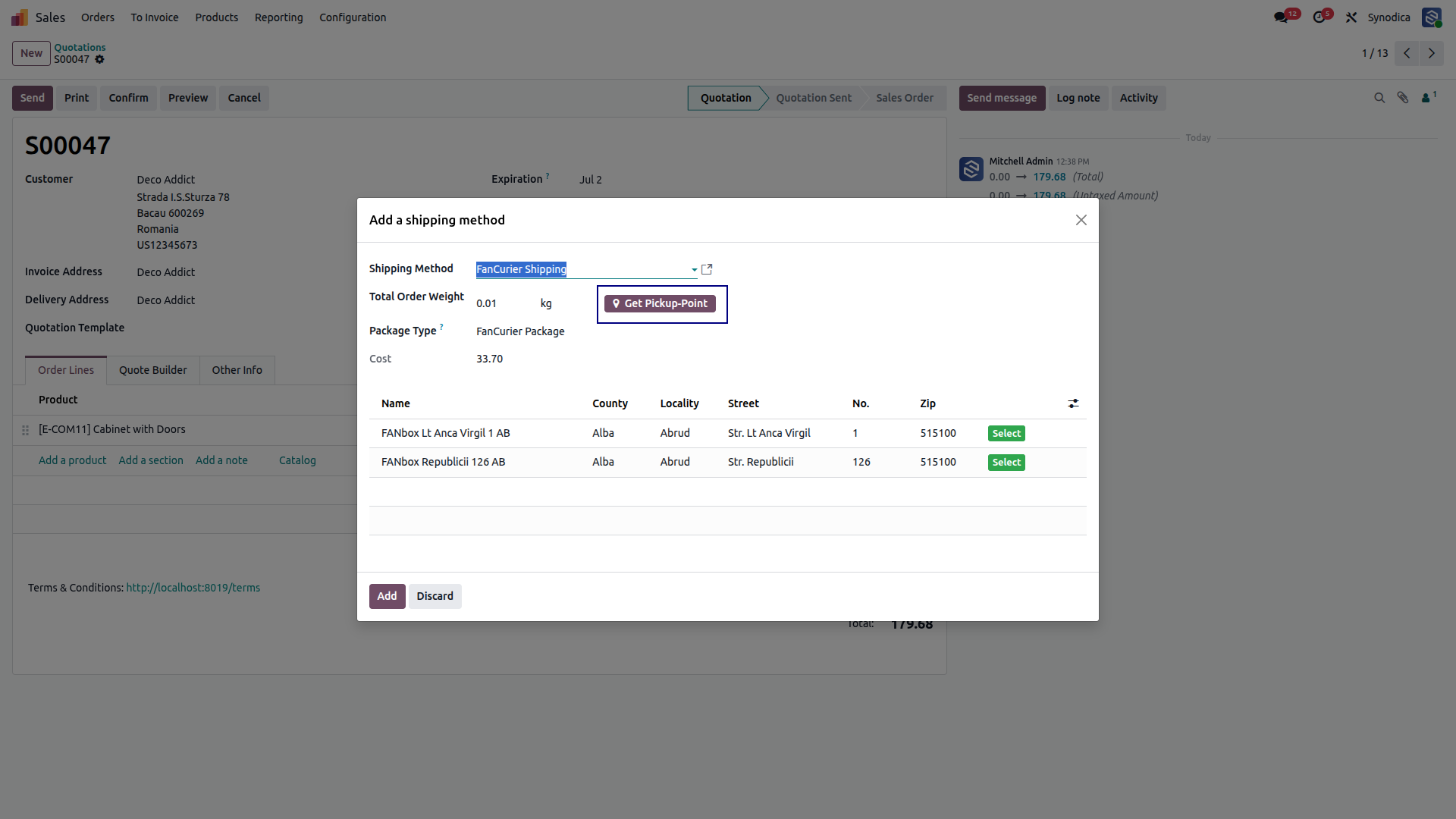Open the terms and conditions URL
The height and width of the screenshot is (819, 1456).
coord(193,588)
